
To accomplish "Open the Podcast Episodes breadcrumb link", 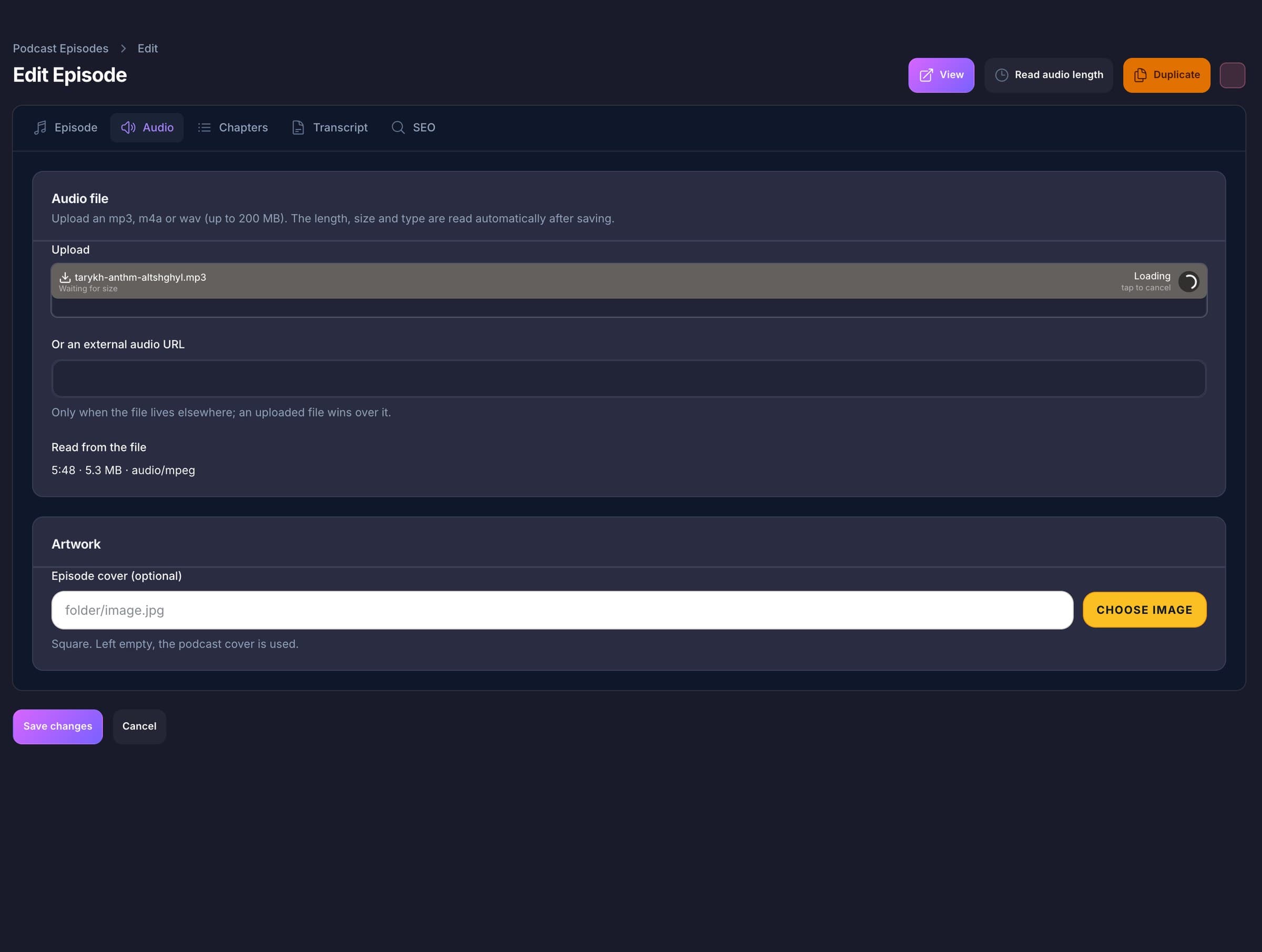I will (60, 48).
